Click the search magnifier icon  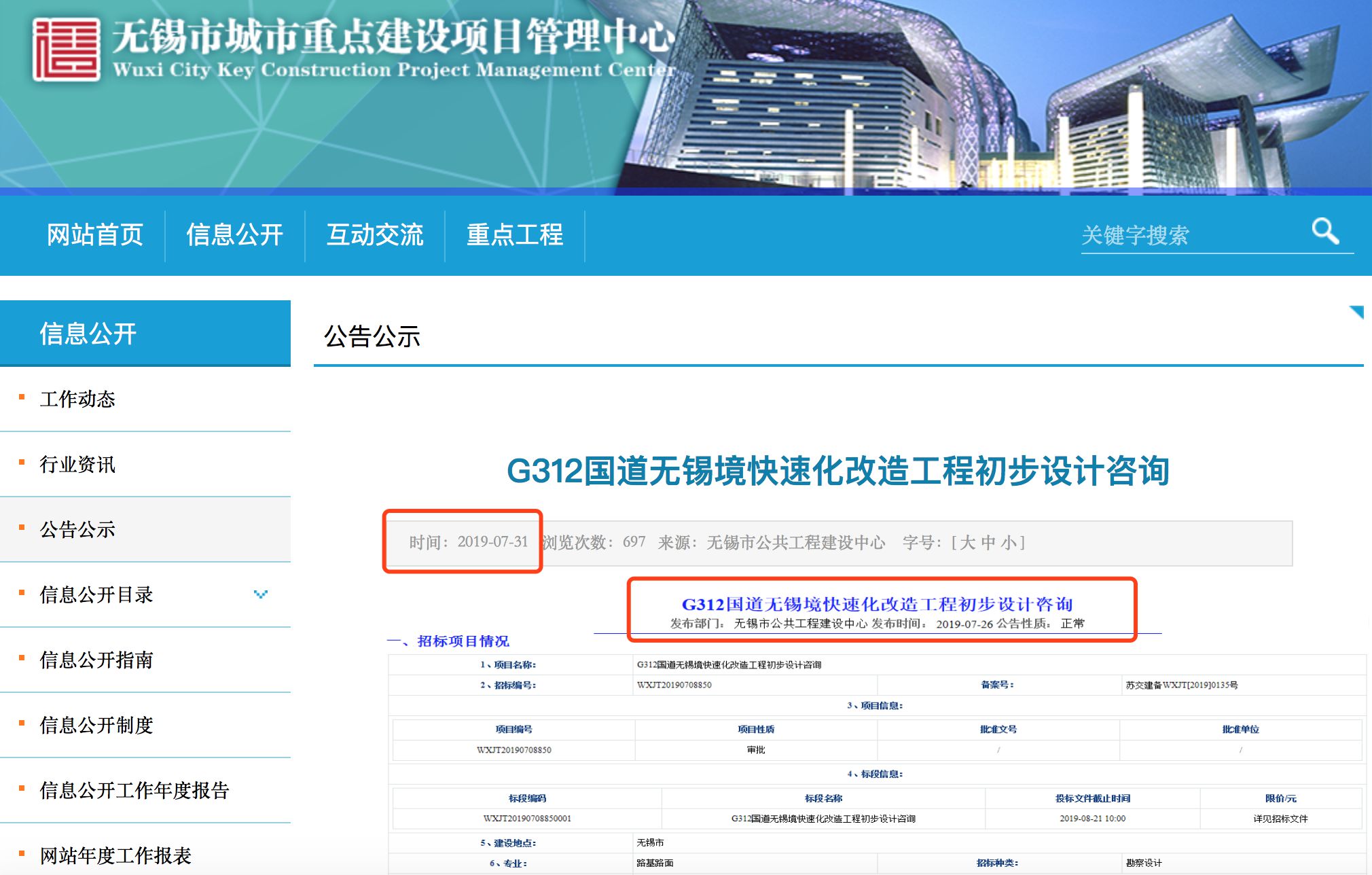click(1324, 232)
